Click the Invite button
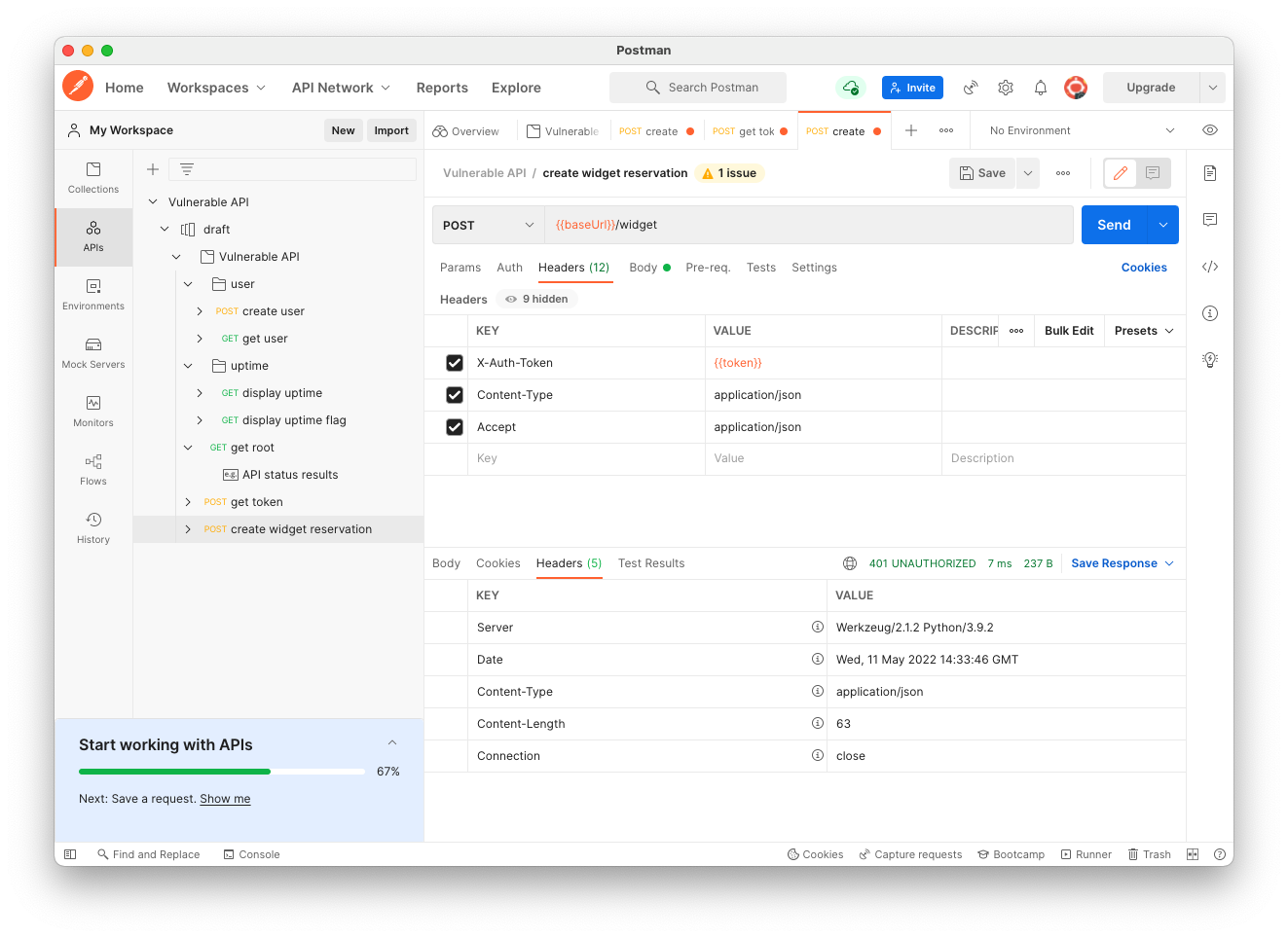This screenshot has height=938, width=1288. (x=912, y=88)
